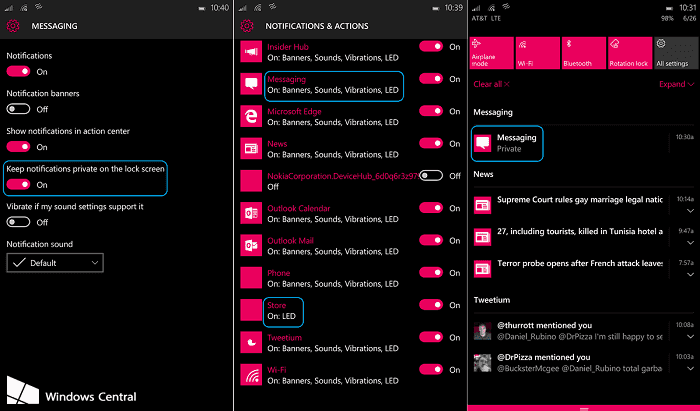
Task: Enable the Notification banners switch
Action: pyautogui.click(x=19, y=109)
